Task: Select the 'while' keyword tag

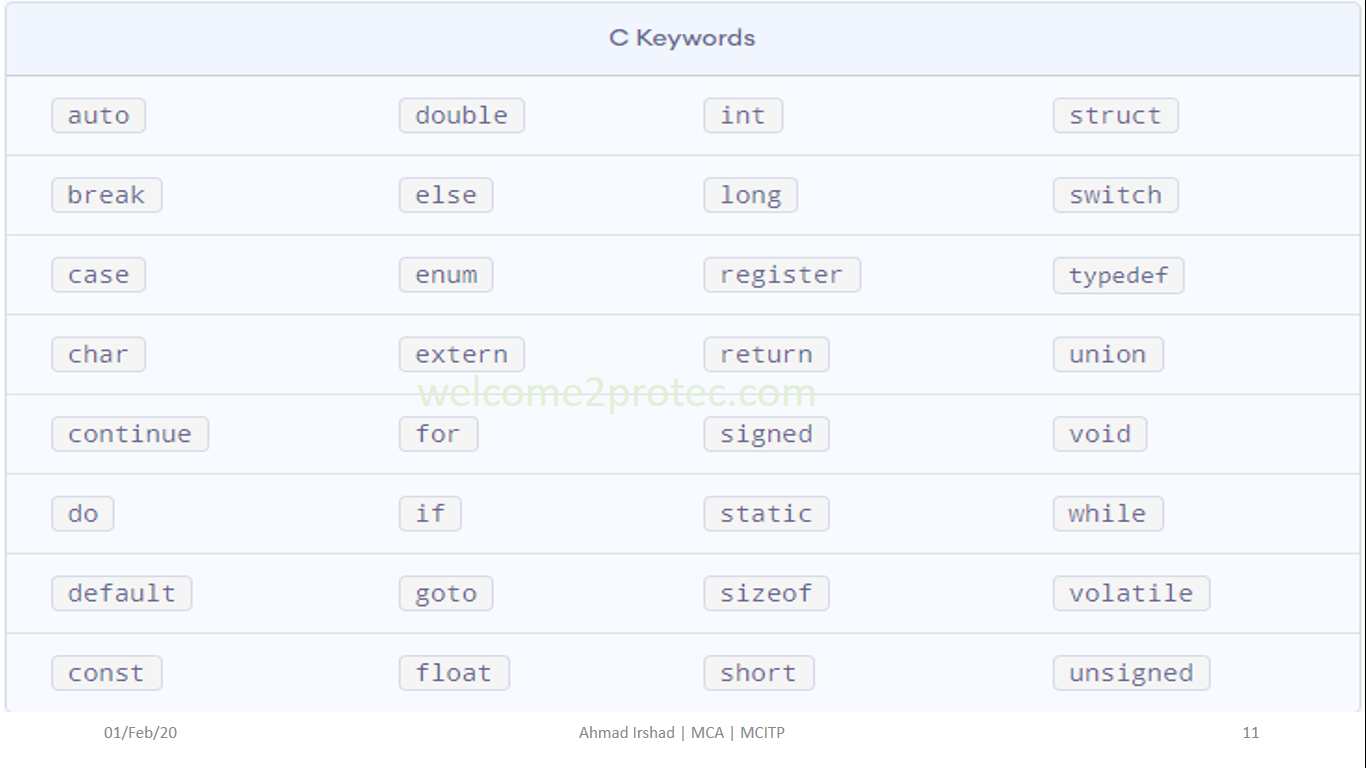Action: pyautogui.click(x=1107, y=514)
